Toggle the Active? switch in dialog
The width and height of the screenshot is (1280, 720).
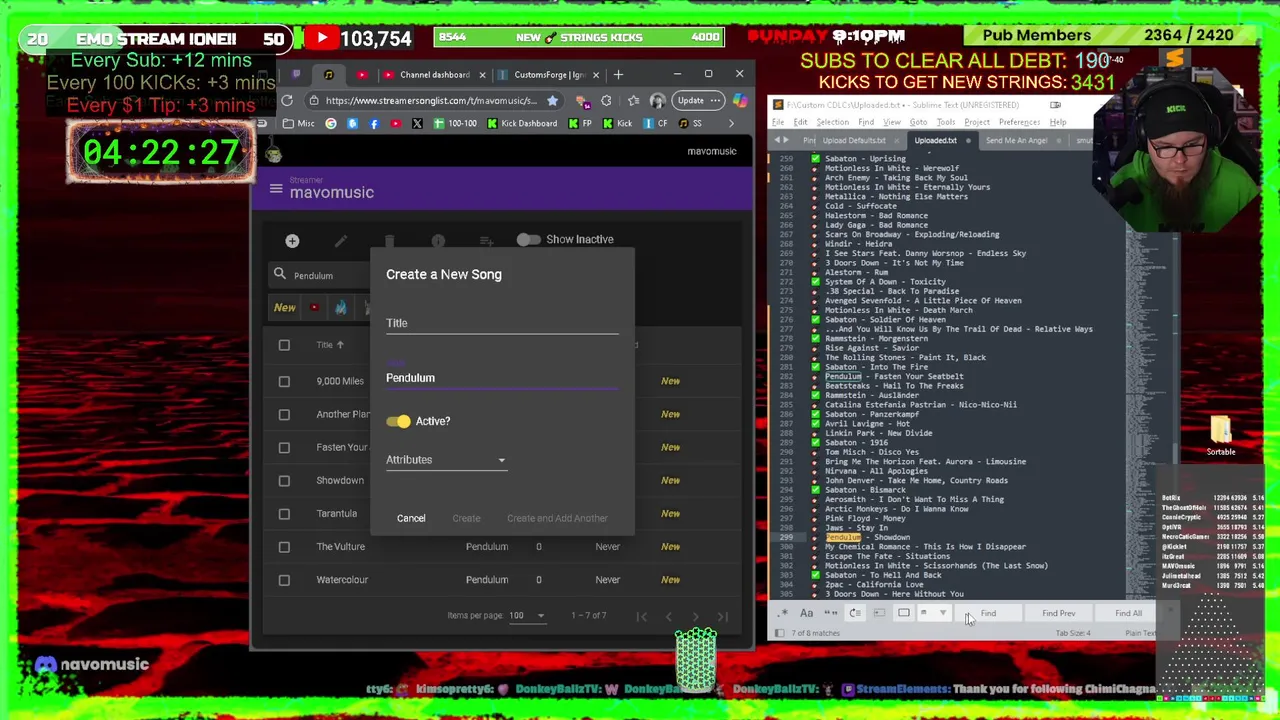click(398, 421)
